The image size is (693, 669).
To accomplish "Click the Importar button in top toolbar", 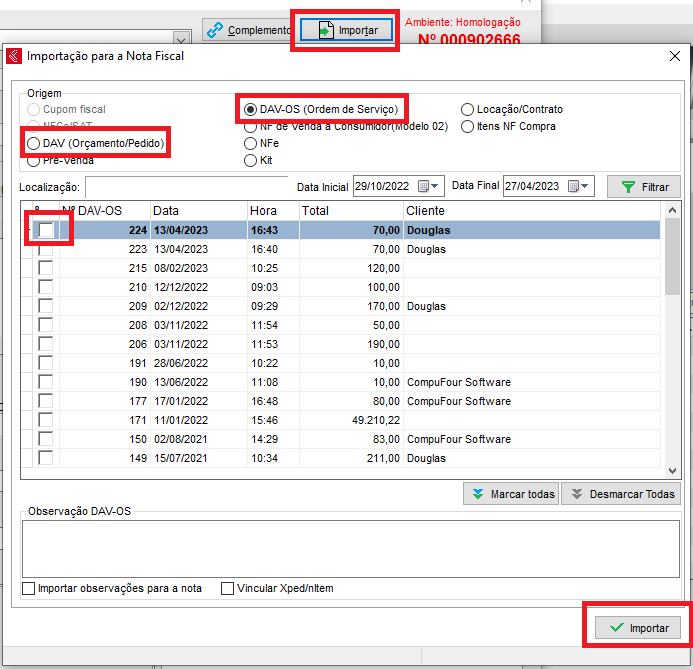I will click(347, 31).
